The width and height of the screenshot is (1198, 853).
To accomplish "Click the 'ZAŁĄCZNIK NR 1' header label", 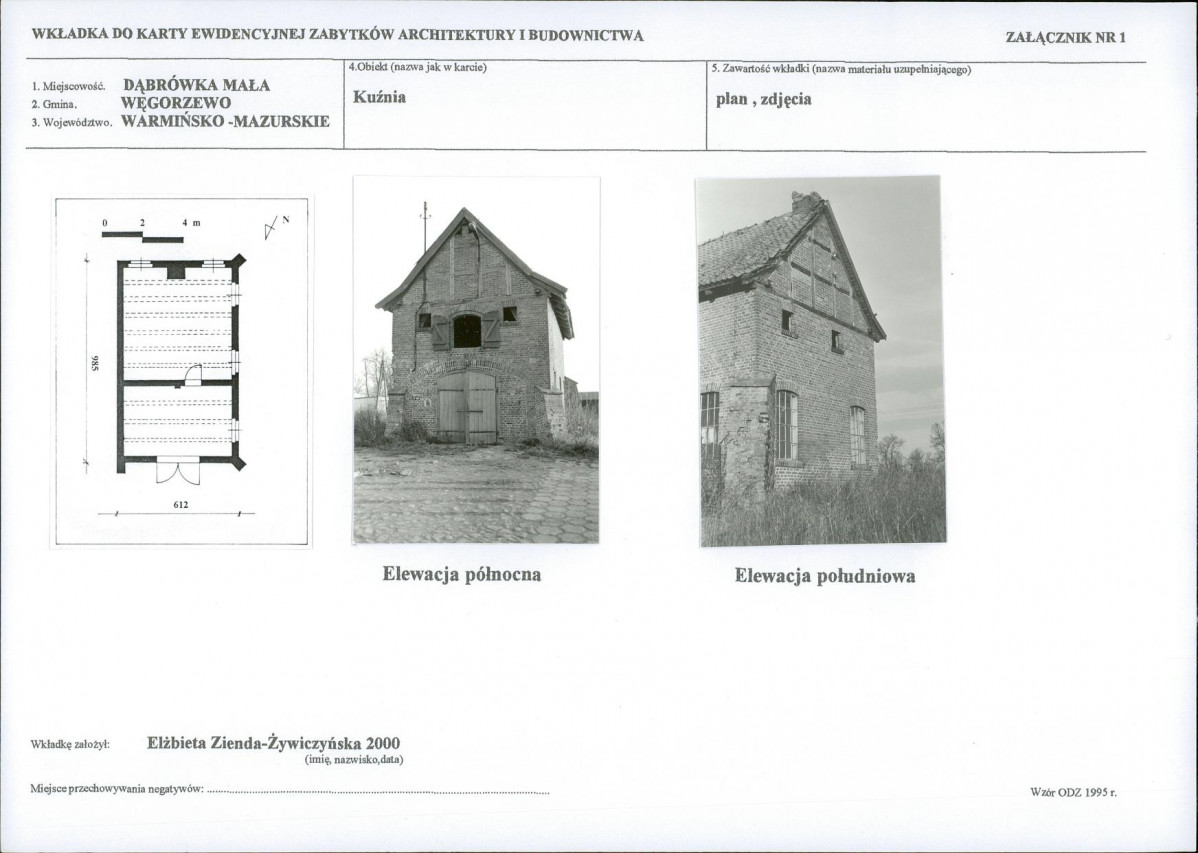I will click(1065, 37).
